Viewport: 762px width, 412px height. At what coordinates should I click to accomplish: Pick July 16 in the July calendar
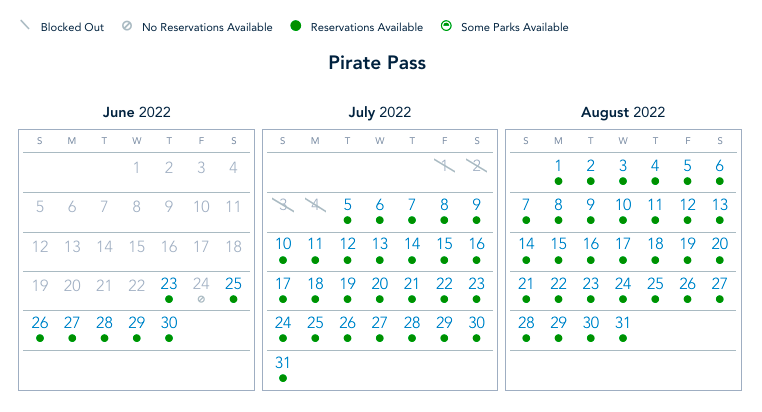coord(477,244)
